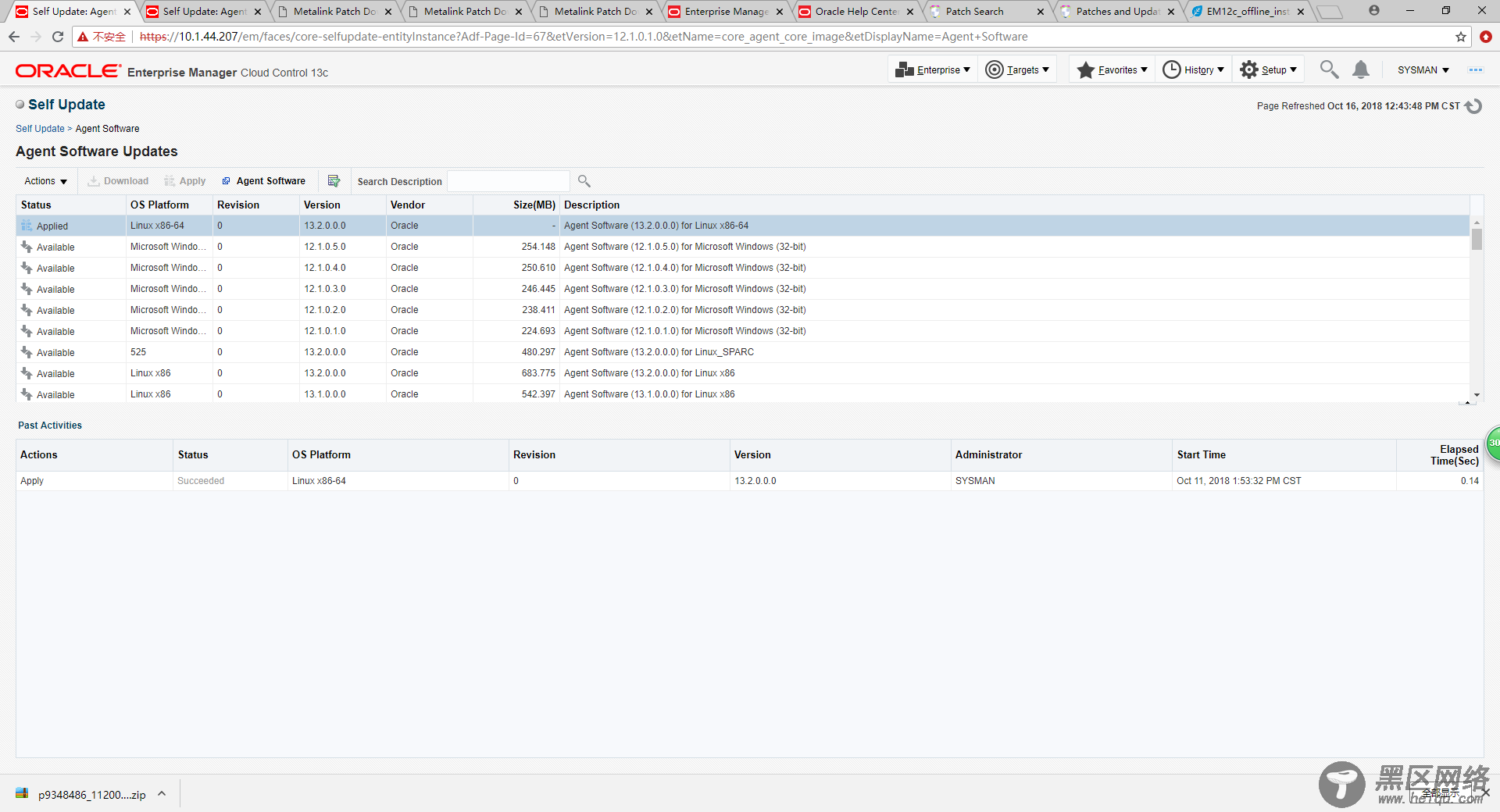
Task: Close the Patch Search tab
Action: [1041, 12]
